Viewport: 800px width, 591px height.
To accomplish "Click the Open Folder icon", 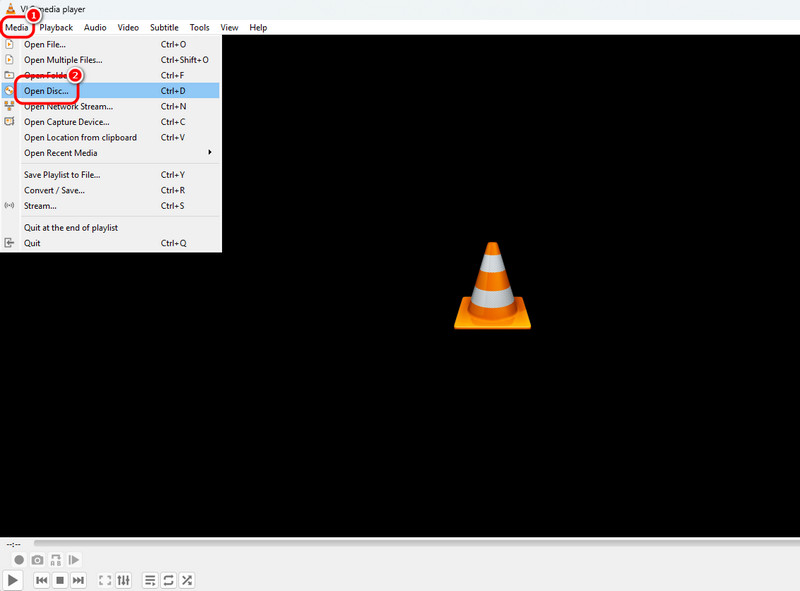I will tap(9, 75).
